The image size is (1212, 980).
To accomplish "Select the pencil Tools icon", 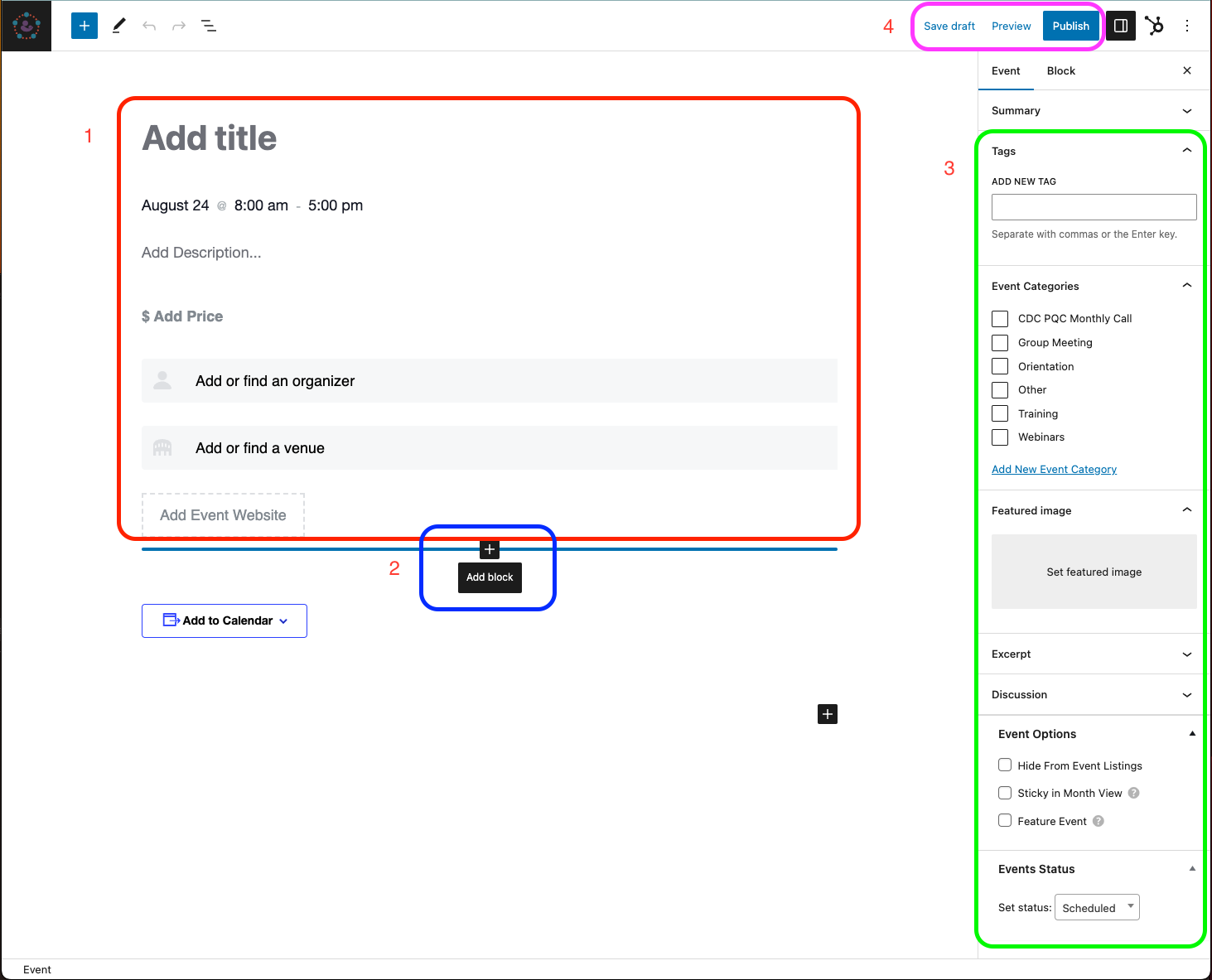I will pos(118,26).
